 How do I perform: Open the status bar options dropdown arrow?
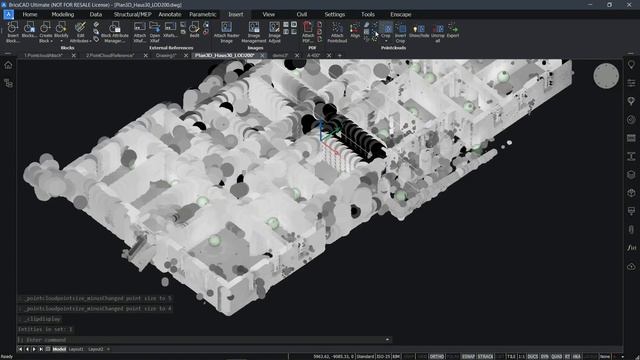click(x=623, y=356)
